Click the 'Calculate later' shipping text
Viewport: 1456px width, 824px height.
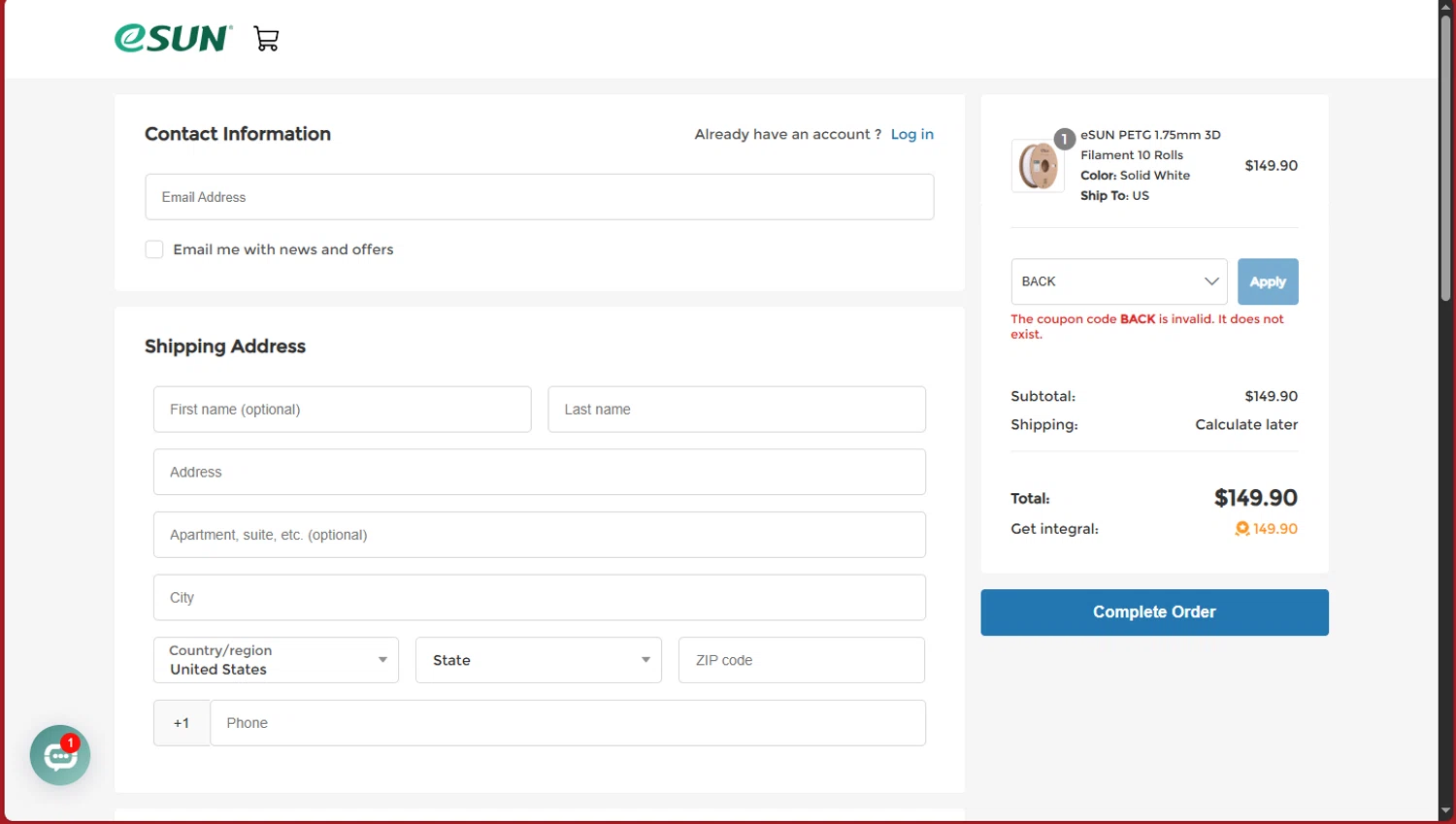tap(1246, 424)
